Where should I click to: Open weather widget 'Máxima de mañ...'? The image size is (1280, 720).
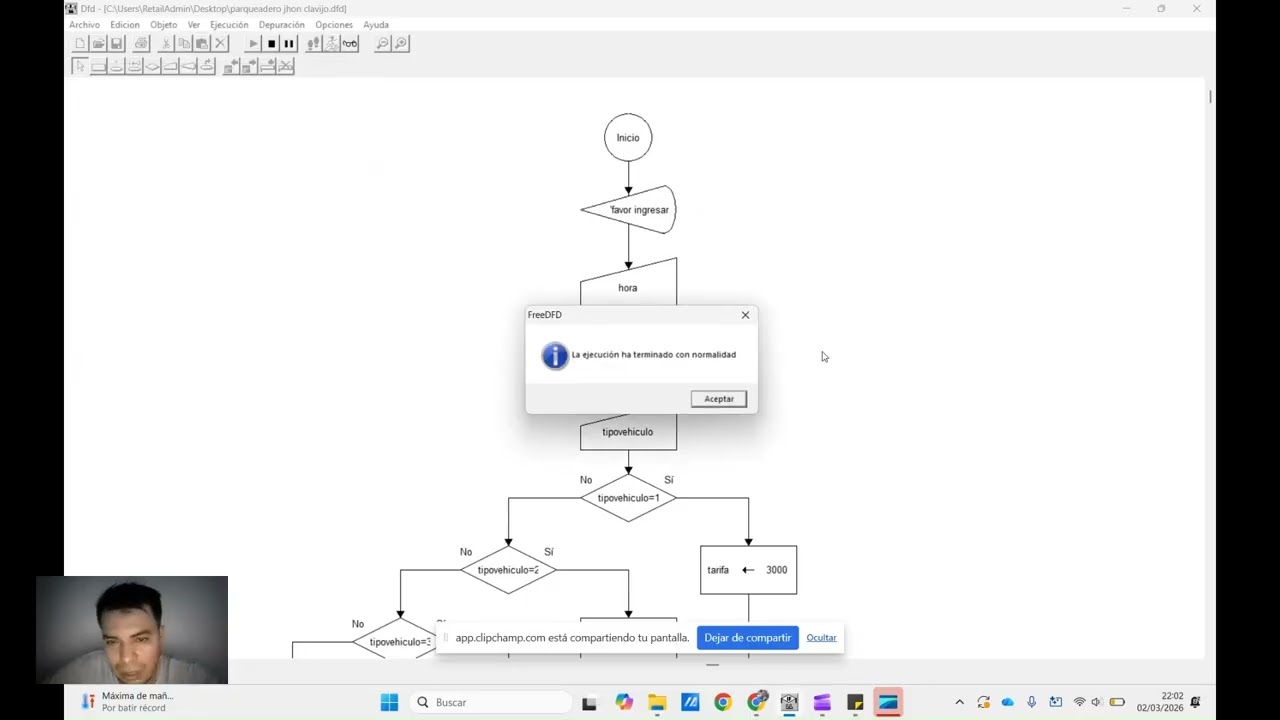pyautogui.click(x=125, y=702)
